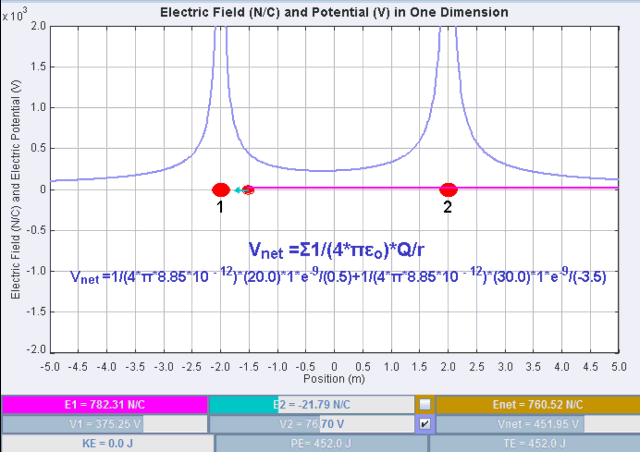
Task: Click red charge 2 on the axis
Action: tap(449, 189)
